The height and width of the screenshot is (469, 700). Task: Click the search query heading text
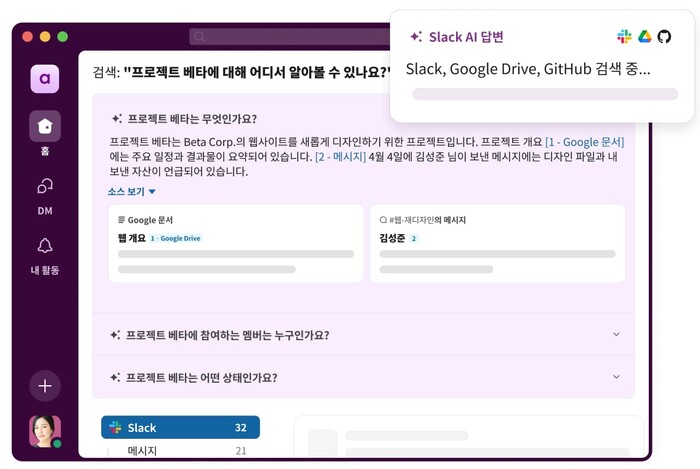[x=242, y=72]
